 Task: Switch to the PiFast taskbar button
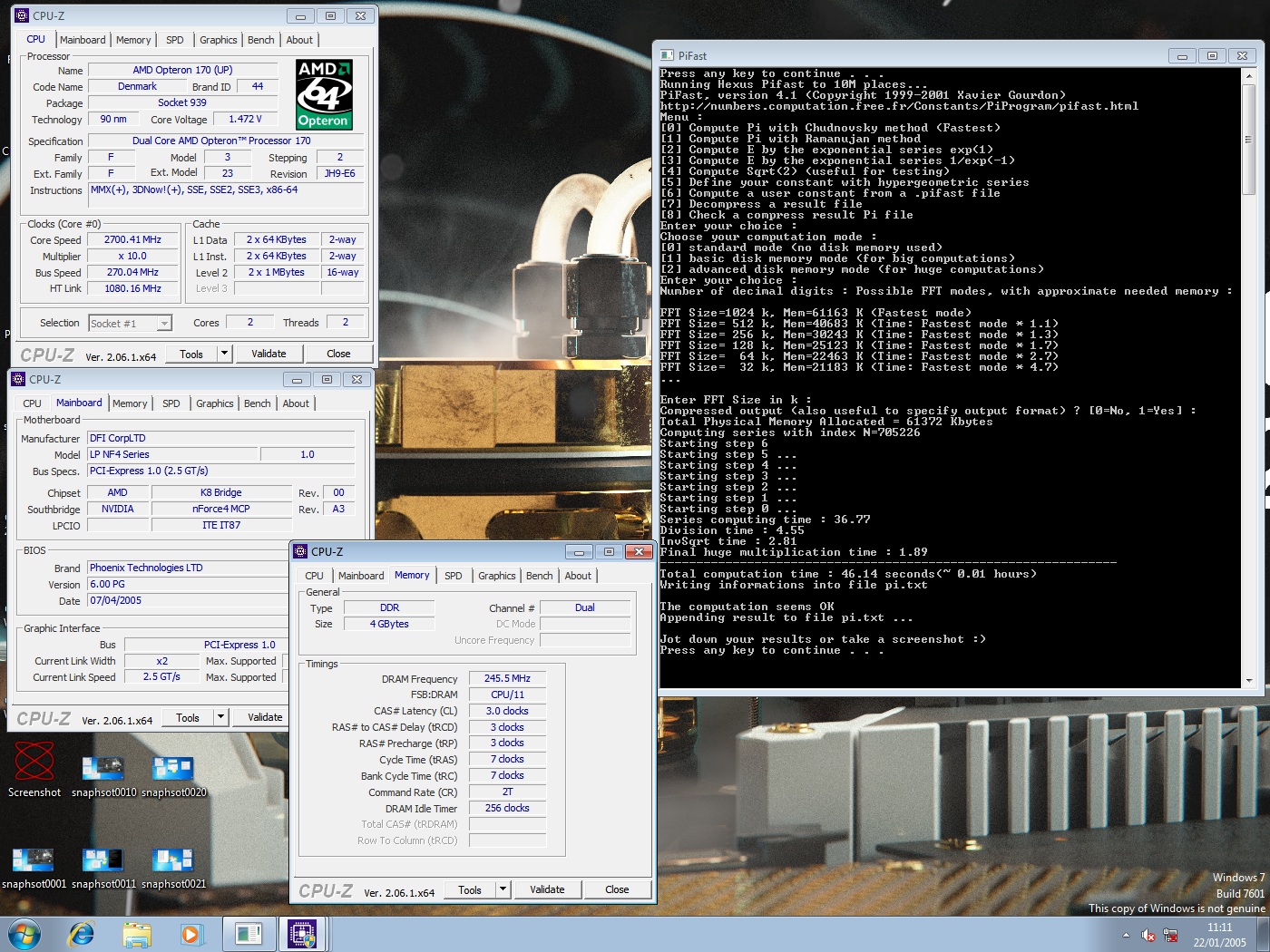(248, 934)
